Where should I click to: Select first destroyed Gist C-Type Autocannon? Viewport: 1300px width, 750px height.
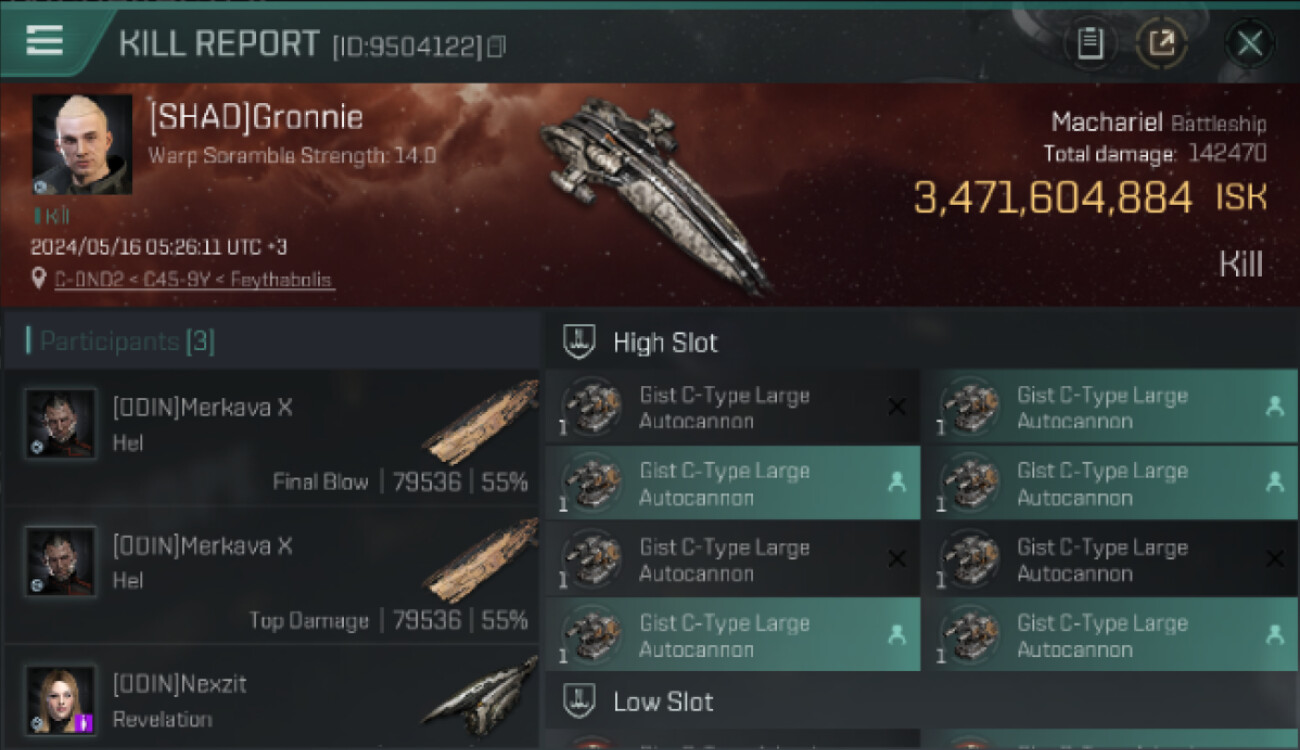click(732, 408)
